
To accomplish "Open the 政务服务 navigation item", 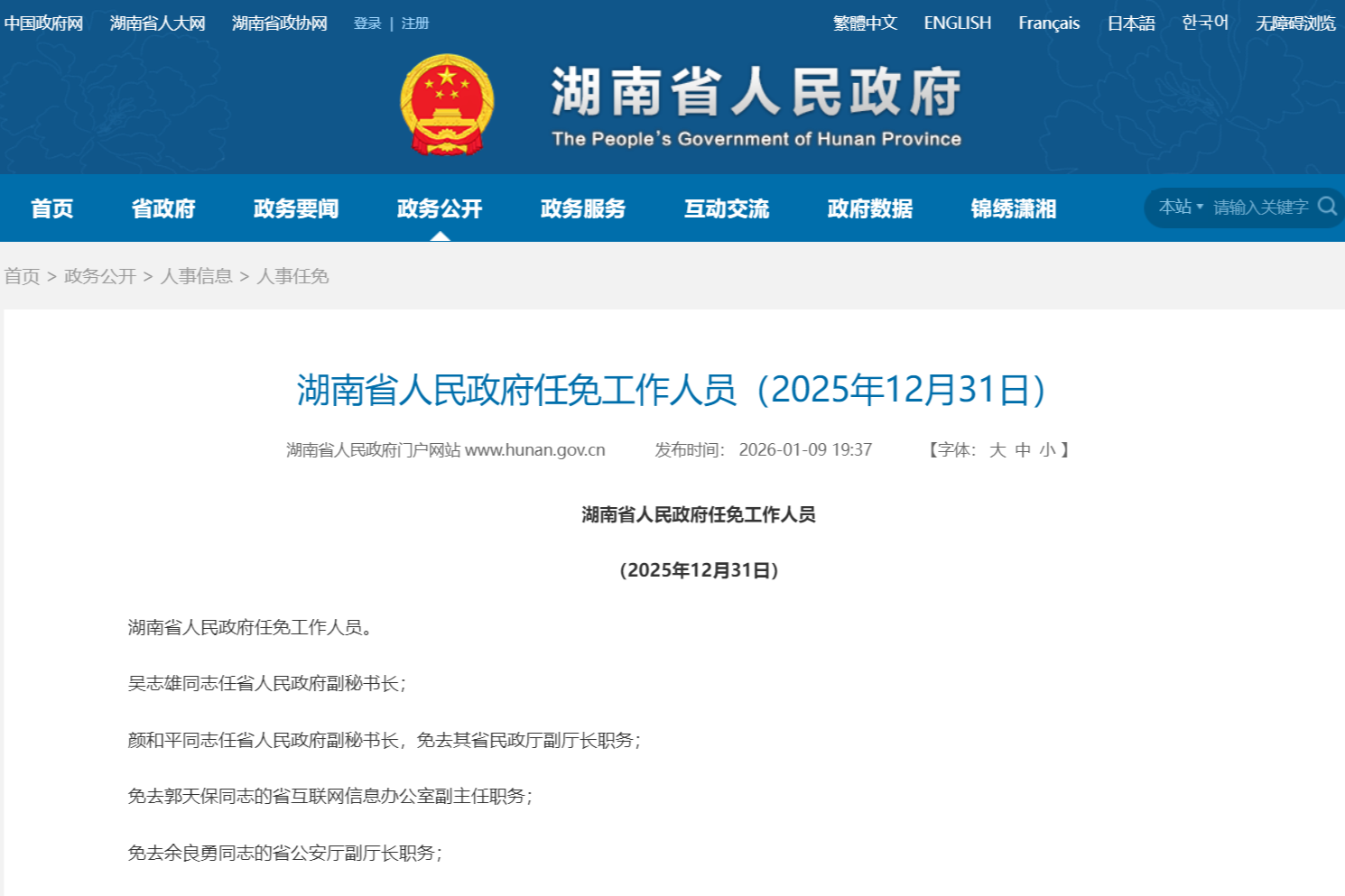I will click(583, 208).
